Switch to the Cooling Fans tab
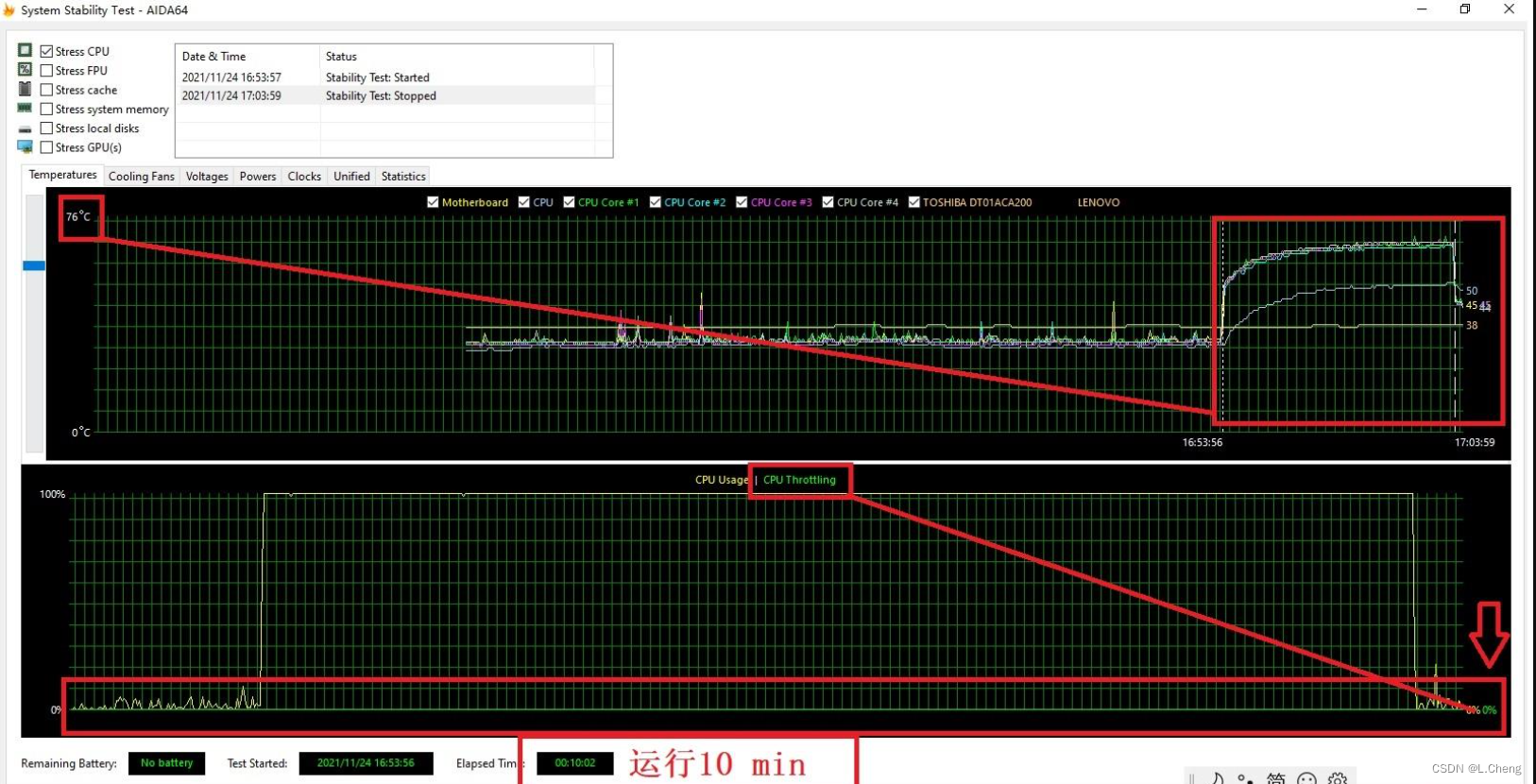 pyautogui.click(x=141, y=177)
